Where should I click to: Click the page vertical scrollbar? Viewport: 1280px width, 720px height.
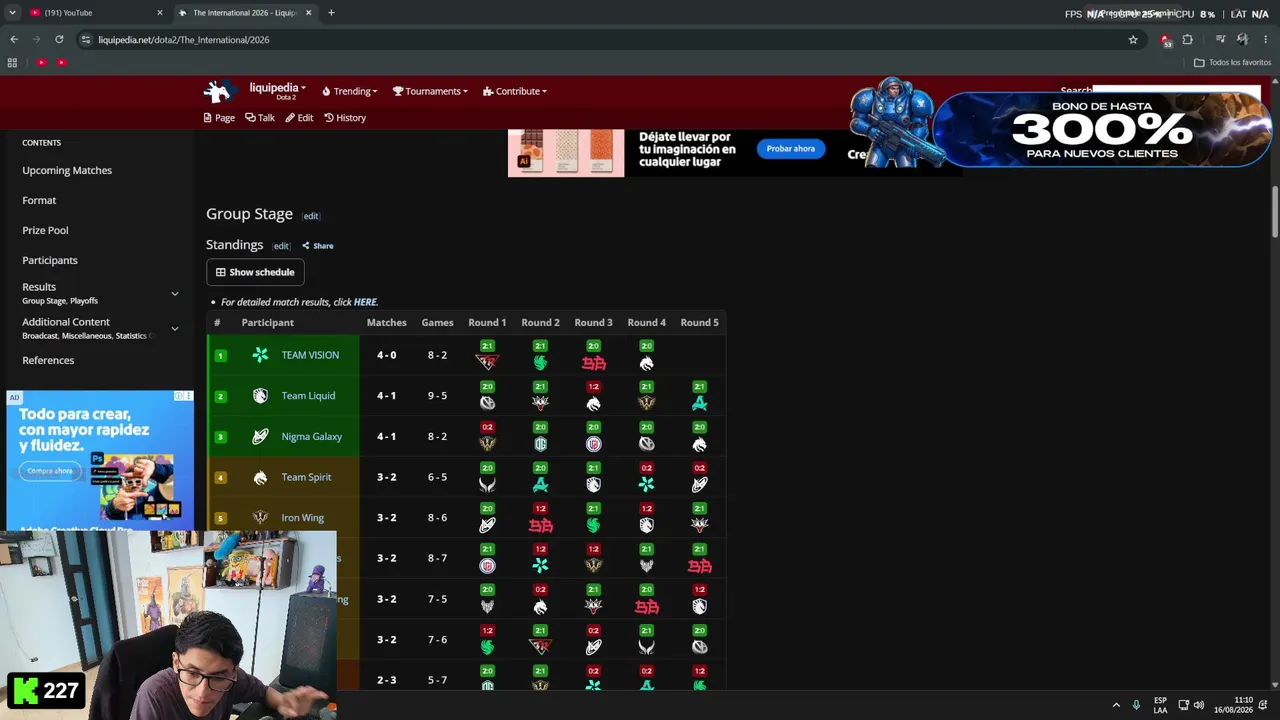(x=1274, y=210)
